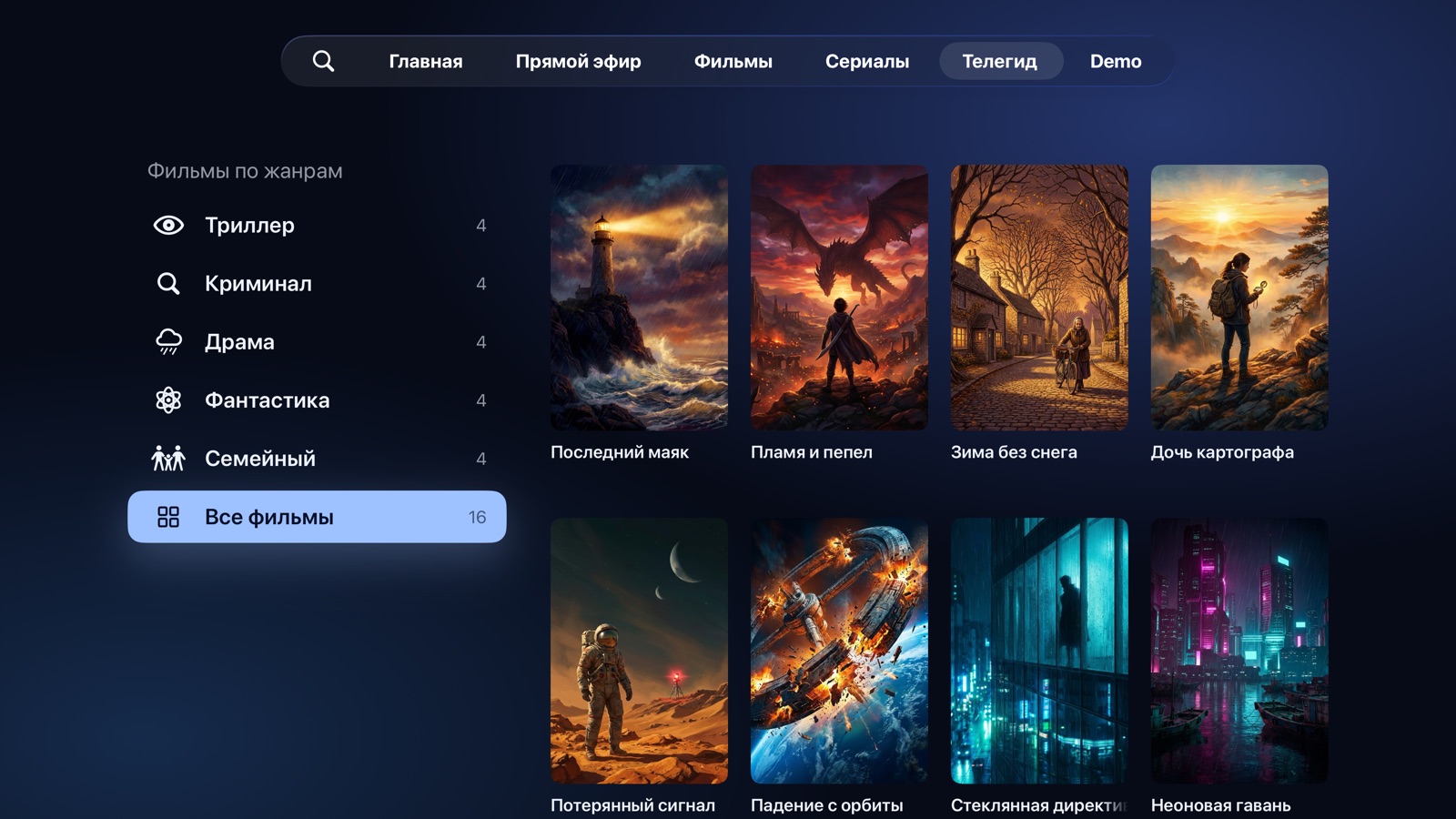Click the search magnifier icon in the navigation bar
The image size is (1456, 819).
pos(323,61)
